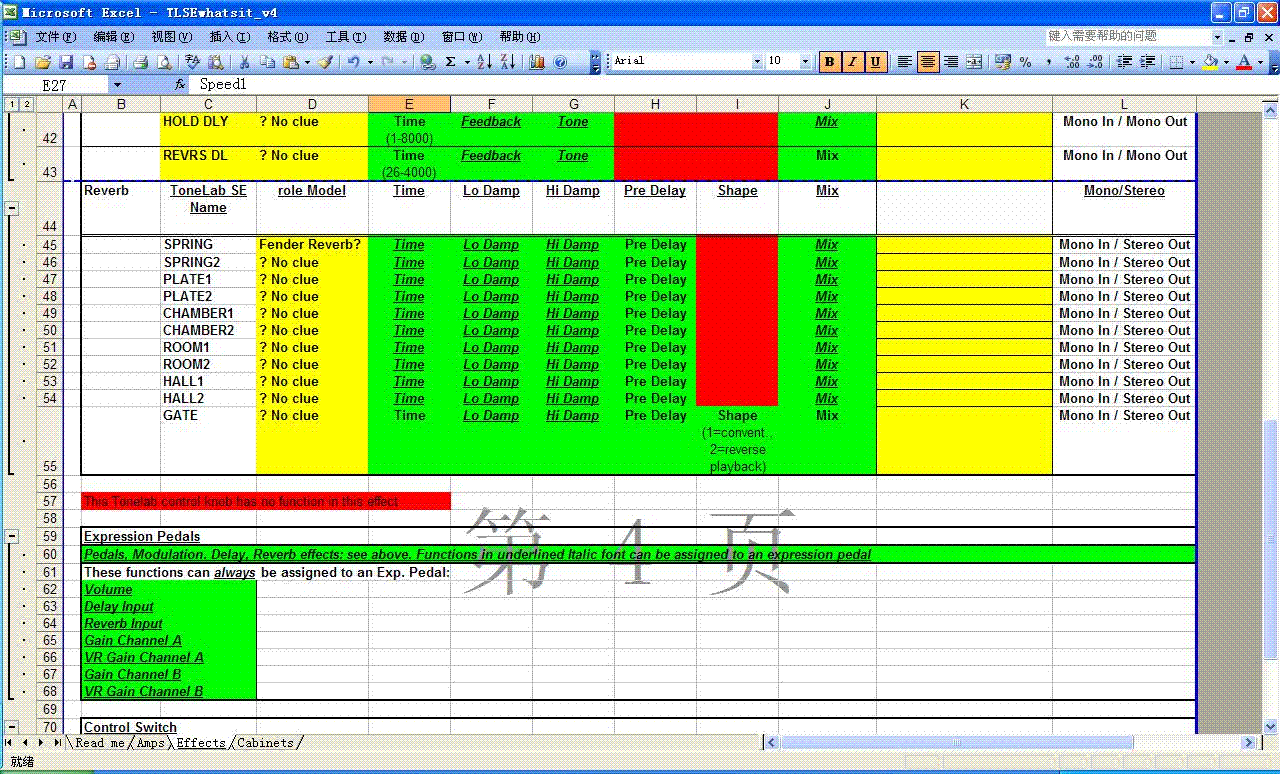Screen dimensions: 1280x774
Task: Create a new blank workbook
Action: point(21,62)
